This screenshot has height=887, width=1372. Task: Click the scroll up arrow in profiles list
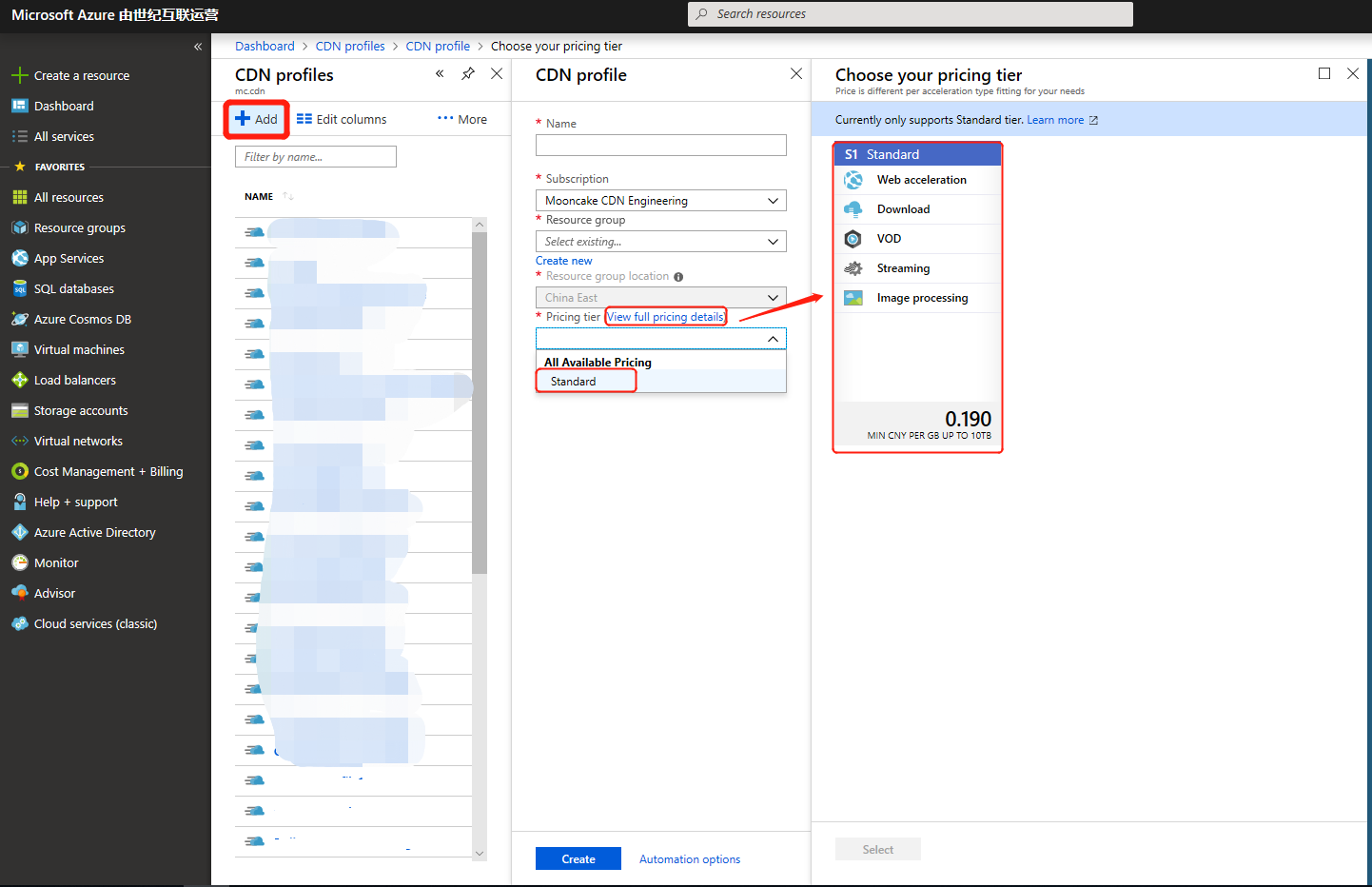tap(480, 225)
